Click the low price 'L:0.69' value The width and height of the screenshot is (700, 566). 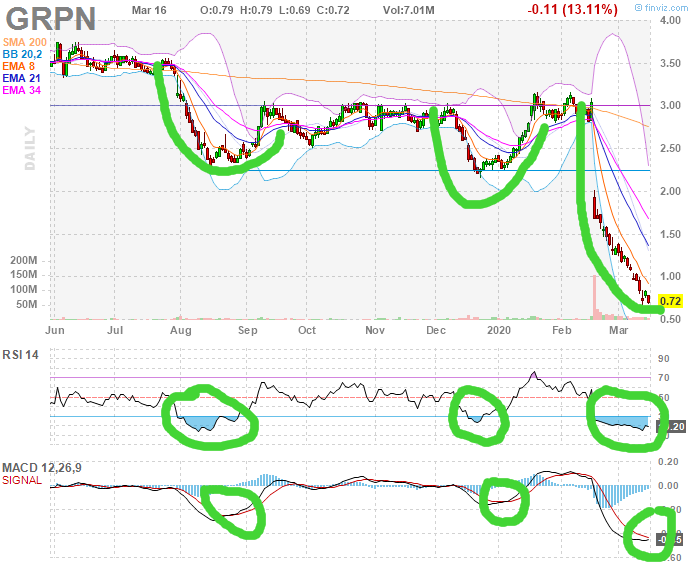coord(295,10)
